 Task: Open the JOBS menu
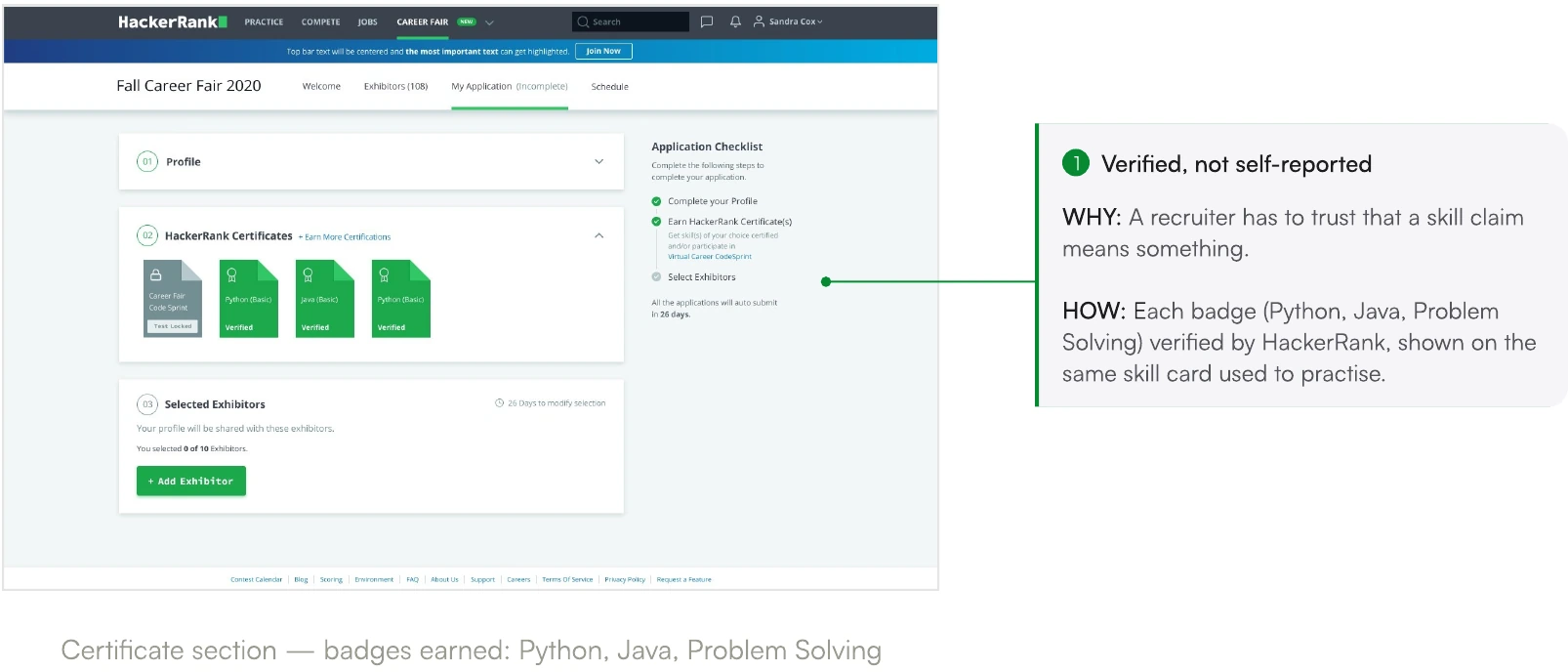[367, 21]
